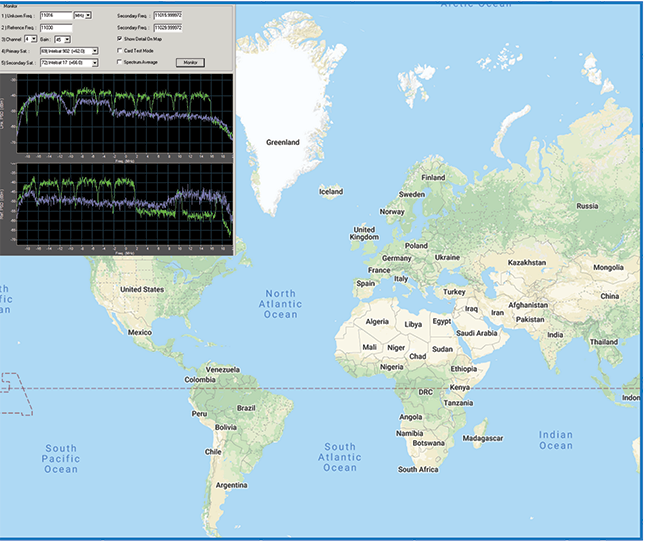The width and height of the screenshot is (645, 541).
Task: Click Madagascar on the map
Action: pos(478,438)
